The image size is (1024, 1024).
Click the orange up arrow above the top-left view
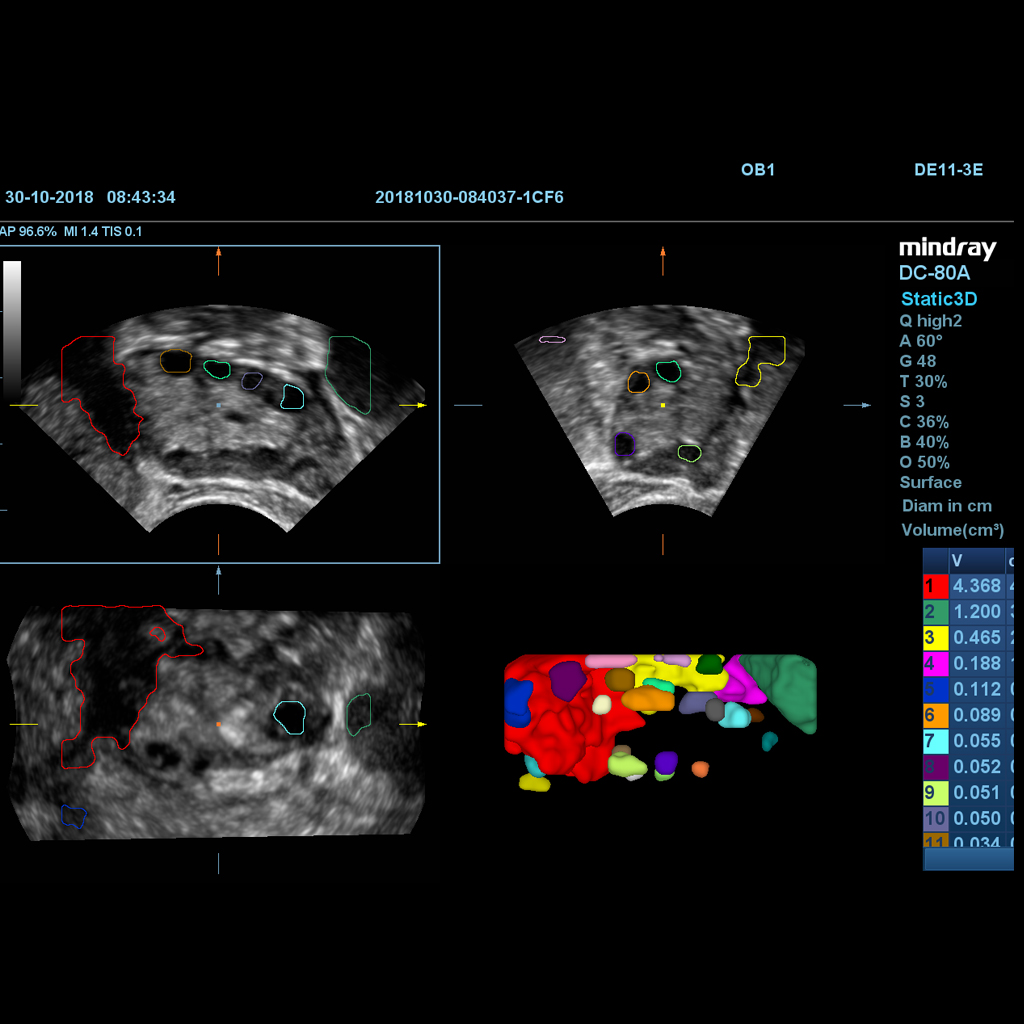[219, 262]
